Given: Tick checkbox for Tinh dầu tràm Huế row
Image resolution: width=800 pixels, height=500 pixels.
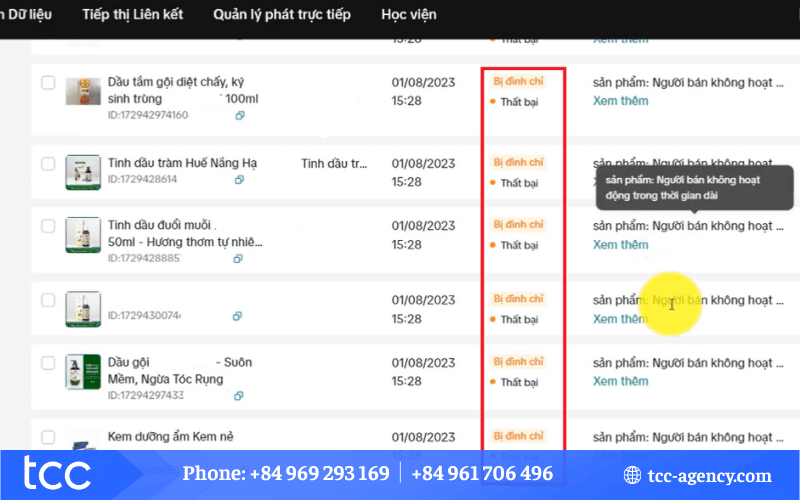Looking at the screenshot, I should pos(48,164).
